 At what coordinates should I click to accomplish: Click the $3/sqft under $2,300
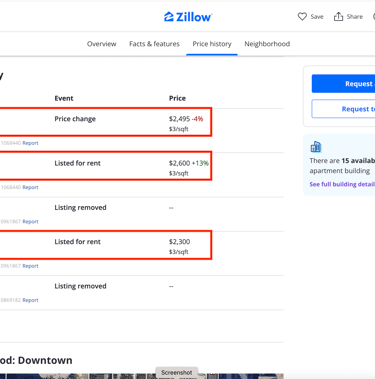(x=179, y=252)
